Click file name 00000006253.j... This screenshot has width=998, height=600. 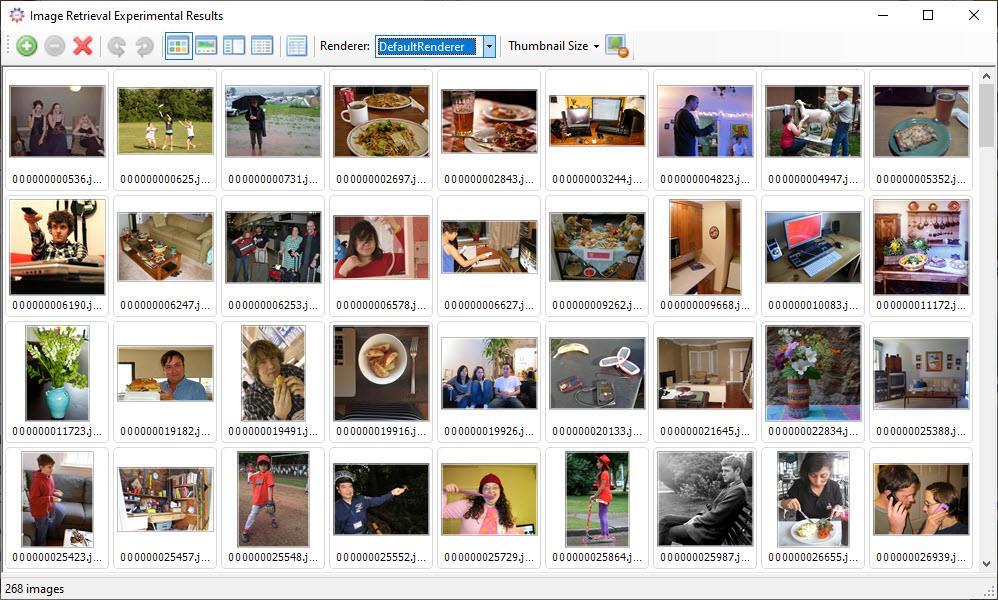(273, 305)
